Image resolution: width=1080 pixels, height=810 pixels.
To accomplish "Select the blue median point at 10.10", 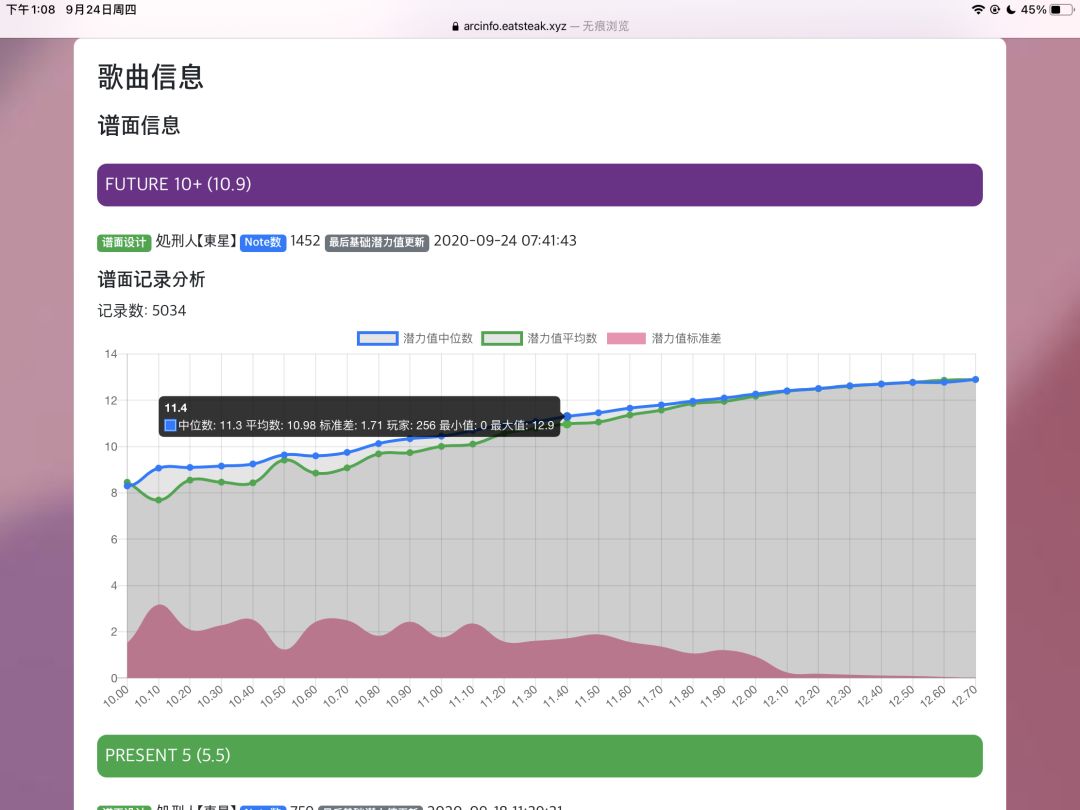I will pos(158,468).
